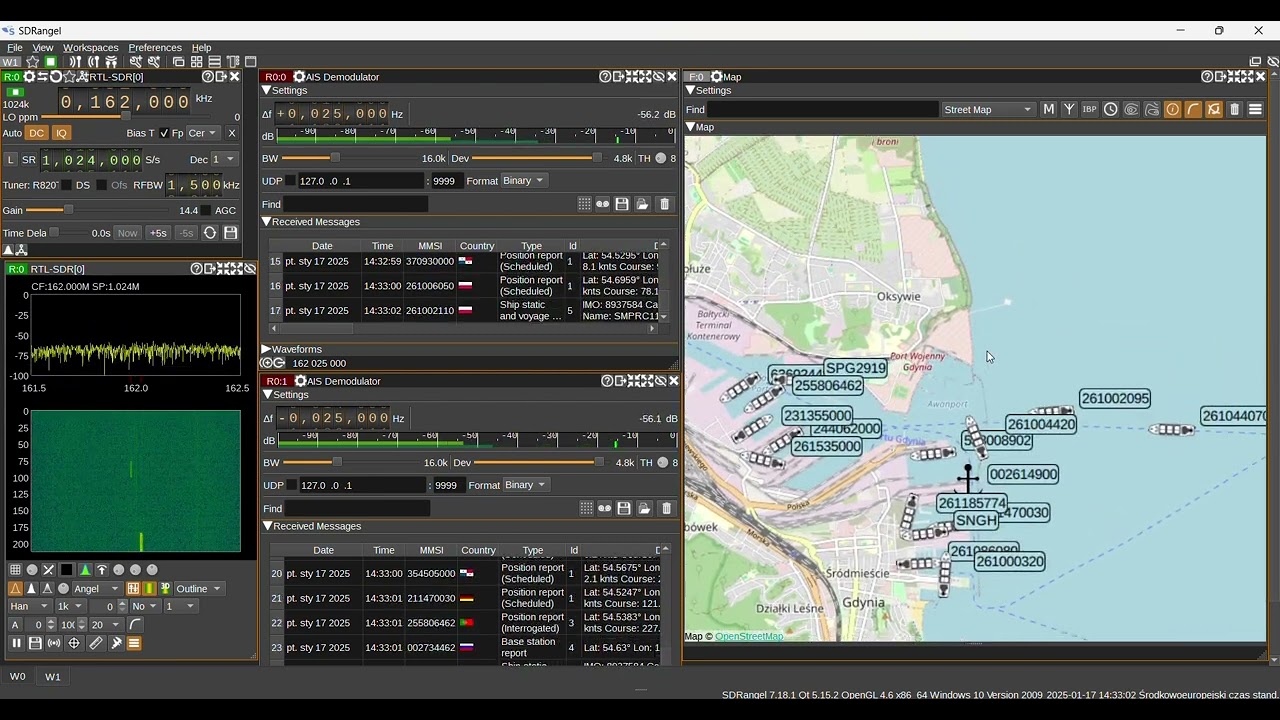Open RTL-SDR help question-mark icon
This screenshot has height=720, width=1280.
[207, 77]
